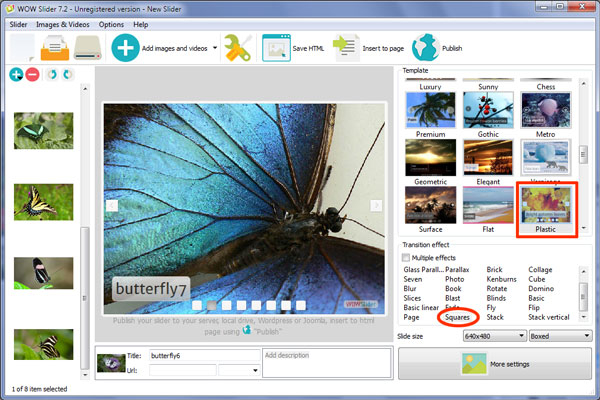The height and width of the screenshot is (400, 600).
Task: Select the Geometric template thumbnail
Action: [430, 157]
